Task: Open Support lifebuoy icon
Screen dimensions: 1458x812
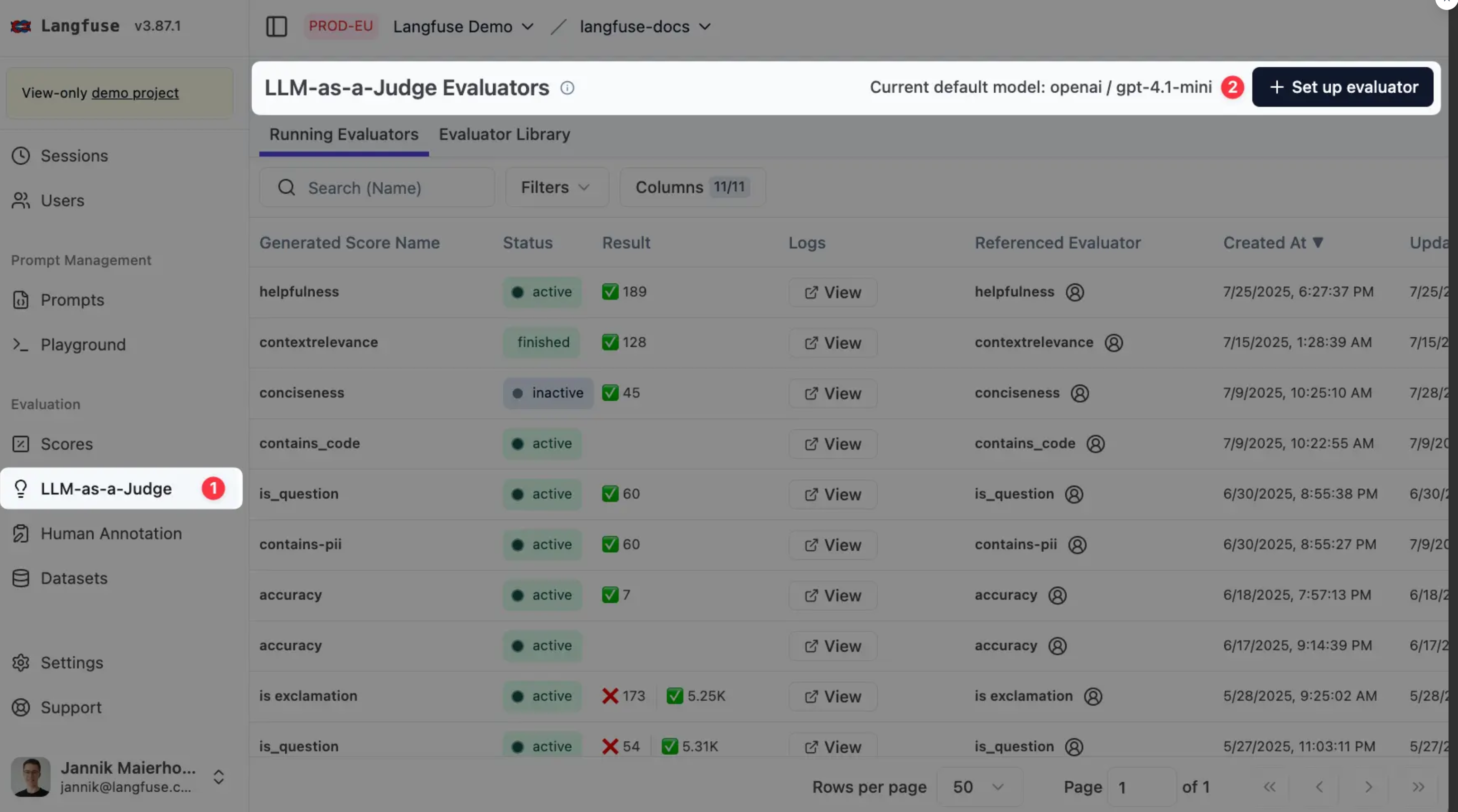Action: click(x=21, y=707)
